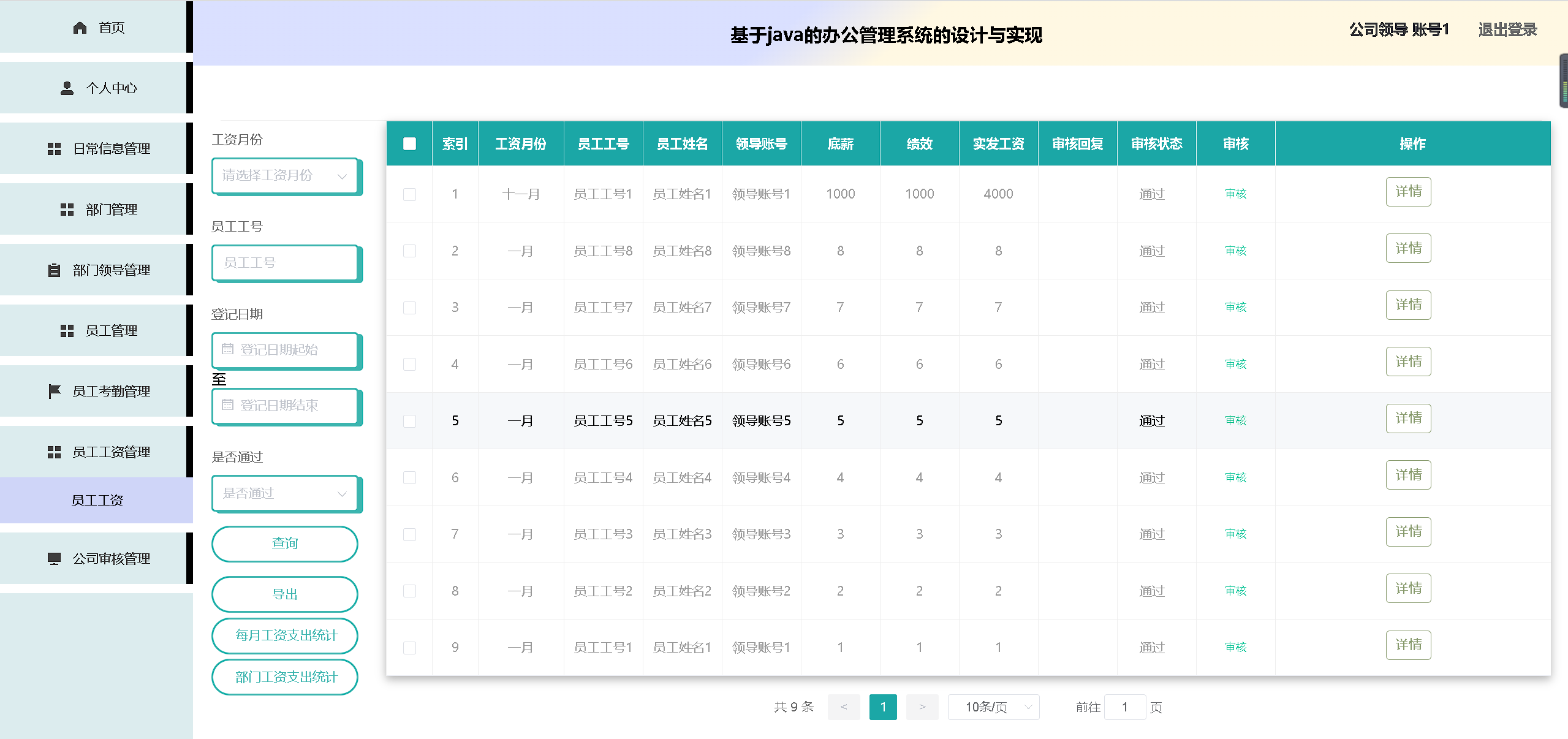Check the row for 员工工号4

(x=409, y=478)
